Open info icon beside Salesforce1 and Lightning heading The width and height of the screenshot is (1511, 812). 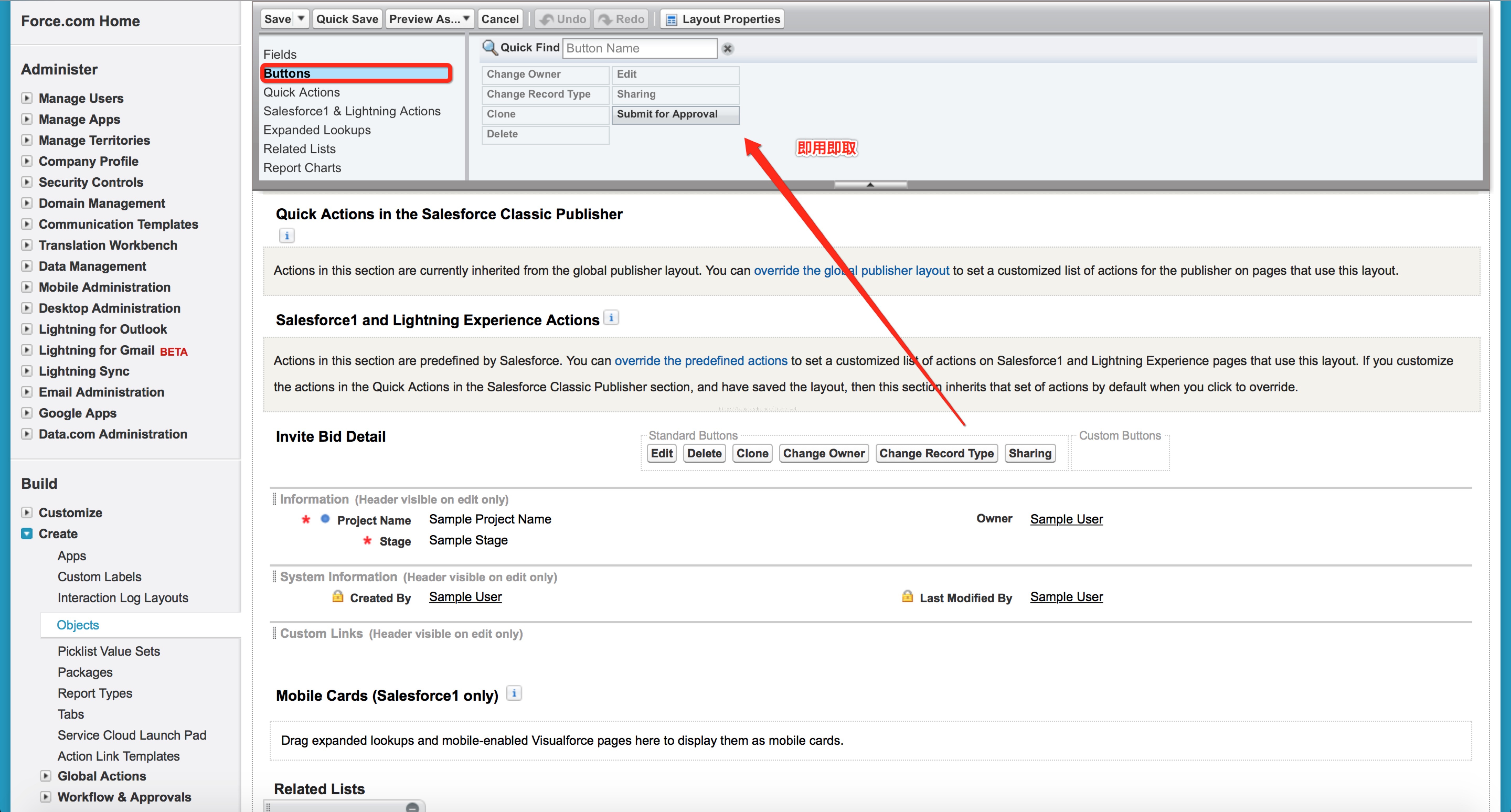coord(611,318)
